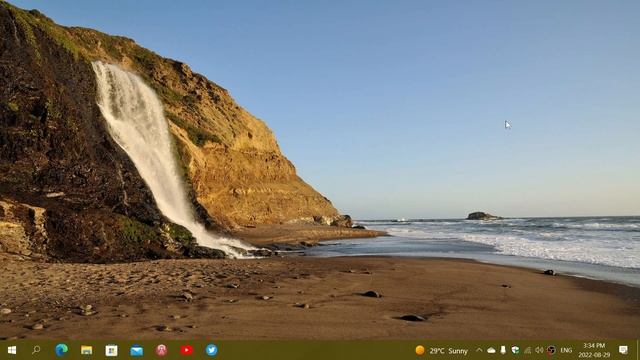Open Microsoft Store from taskbar

click(x=111, y=350)
